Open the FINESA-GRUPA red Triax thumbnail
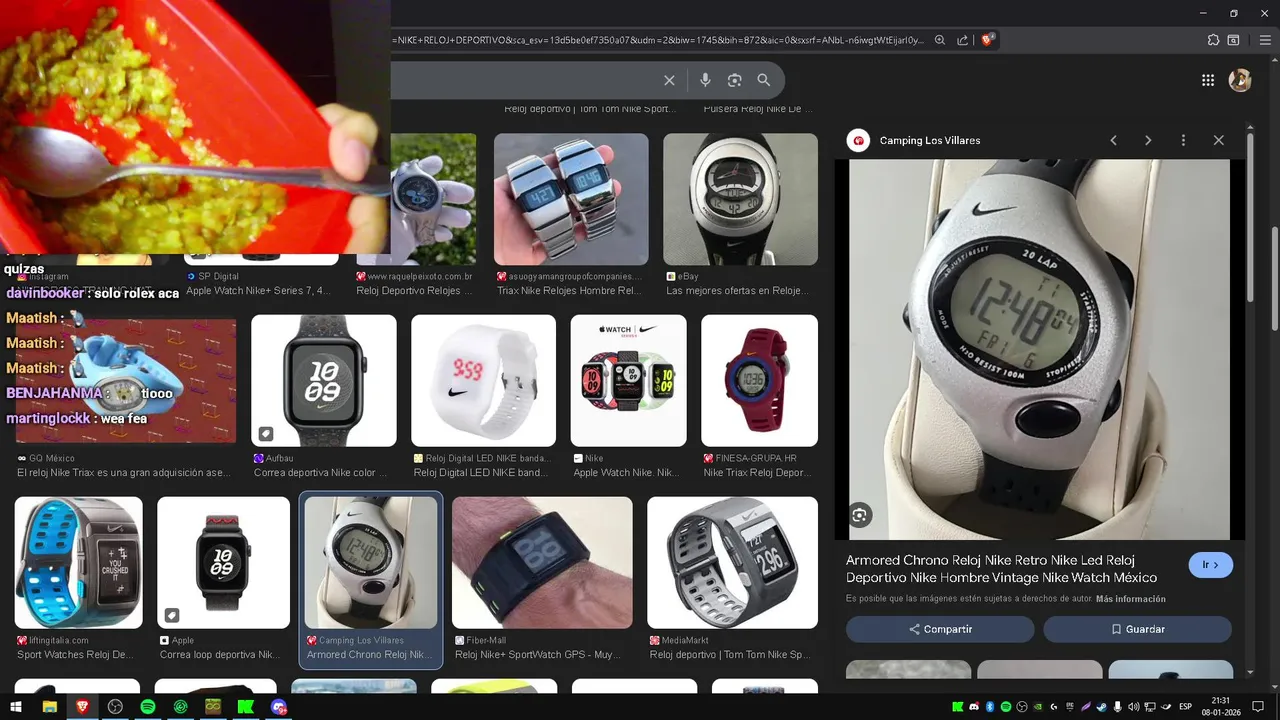The width and height of the screenshot is (1280, 720). tap(759, 381)
